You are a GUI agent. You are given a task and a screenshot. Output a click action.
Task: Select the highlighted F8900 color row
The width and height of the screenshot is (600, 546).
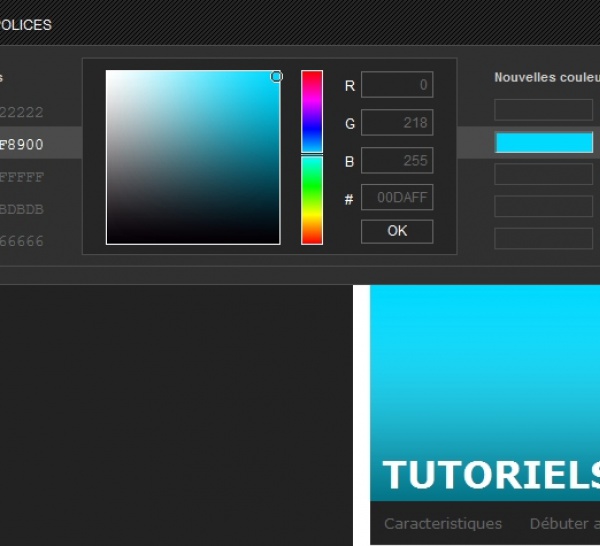pyautogui.click(x=22, y=145)
